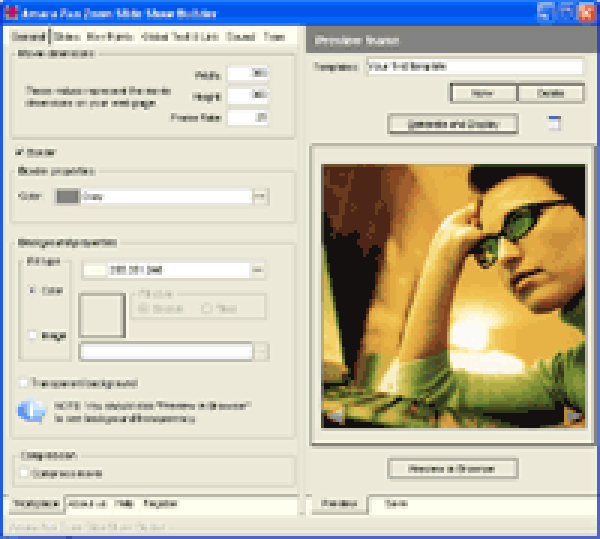Open the Global Text & Link tab
This screenshot has height=539, width=600.
click(180, 37)
